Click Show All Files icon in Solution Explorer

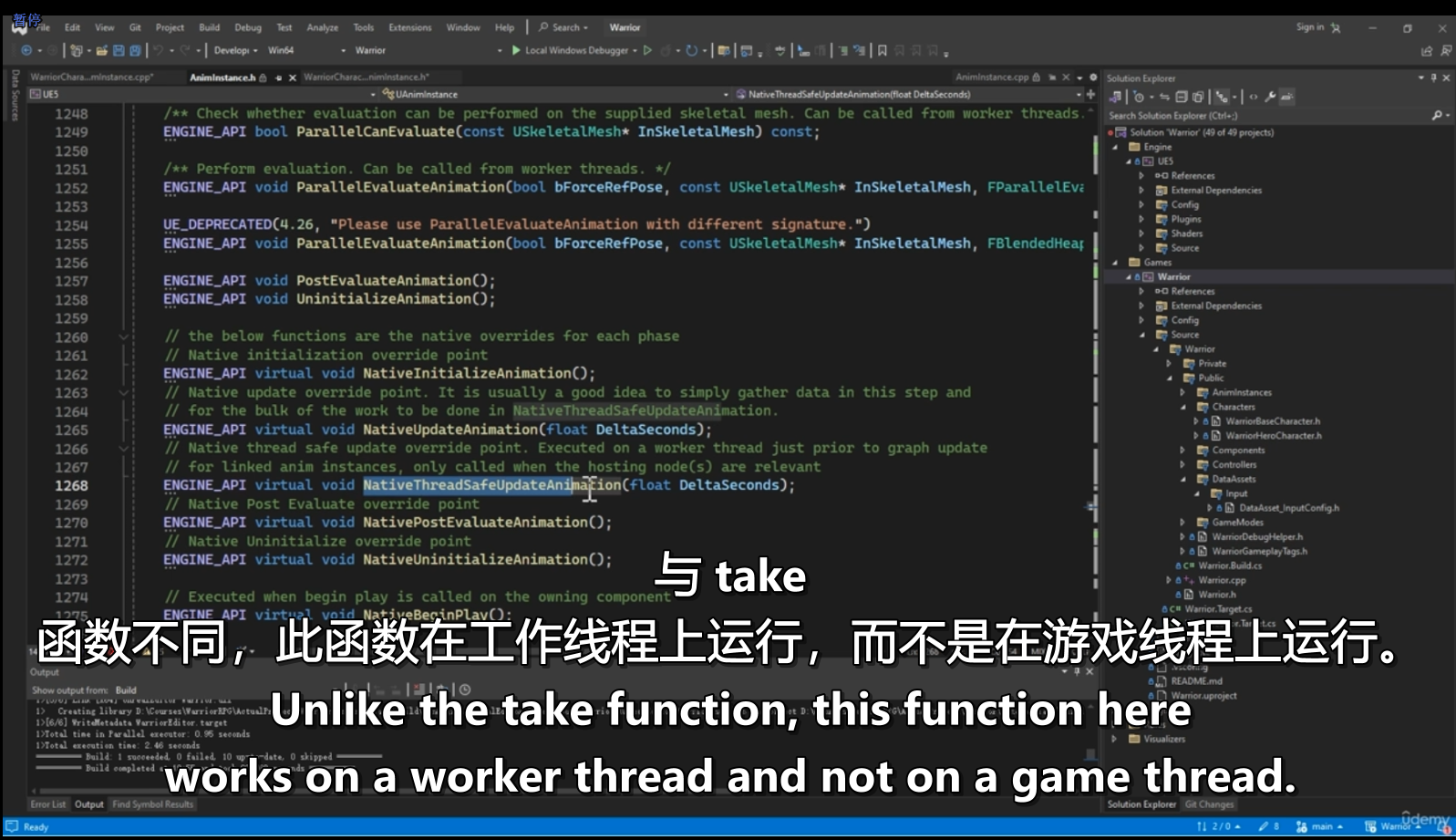1198,97
